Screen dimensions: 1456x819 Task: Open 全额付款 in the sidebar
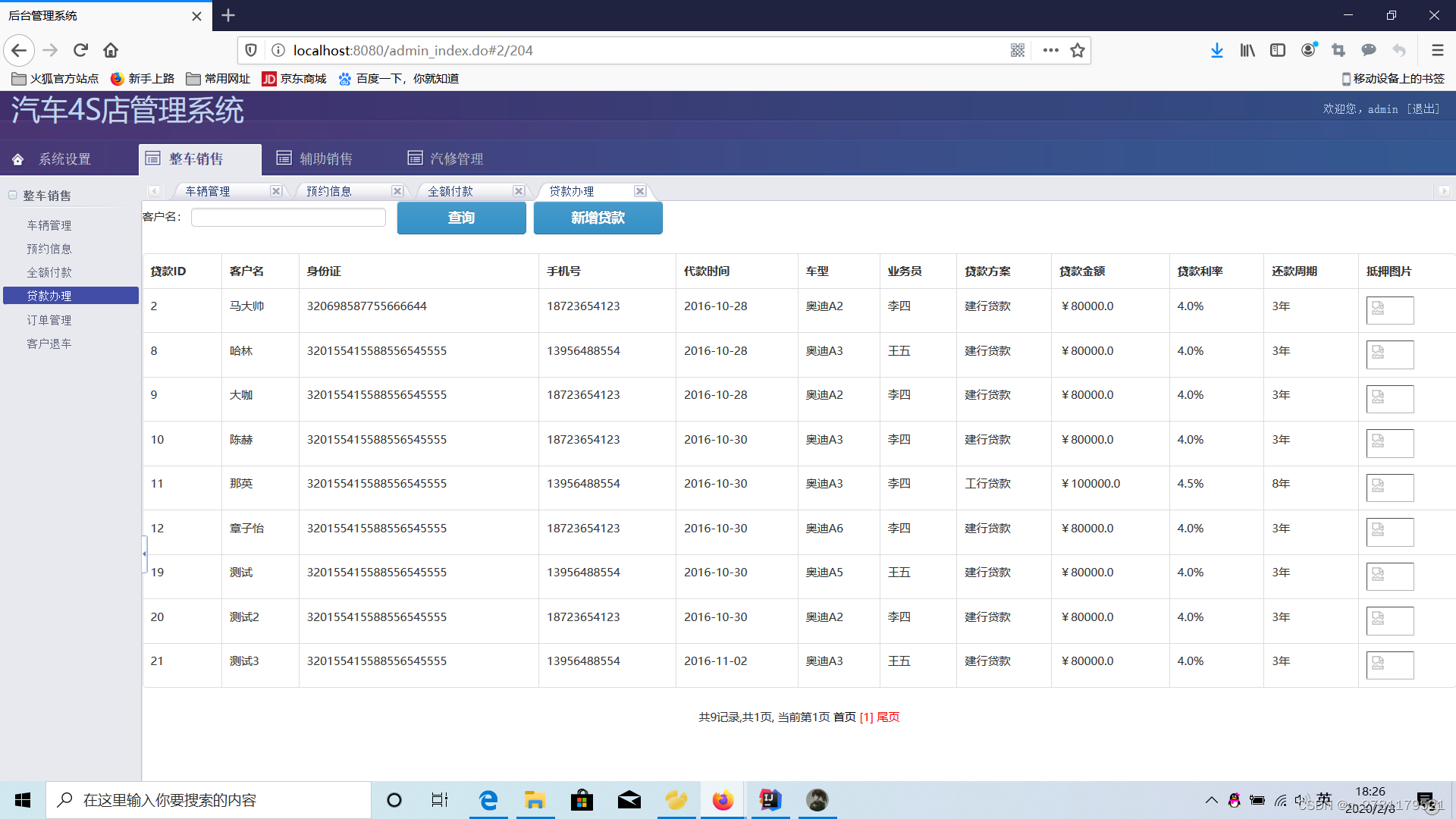(49, 272)
